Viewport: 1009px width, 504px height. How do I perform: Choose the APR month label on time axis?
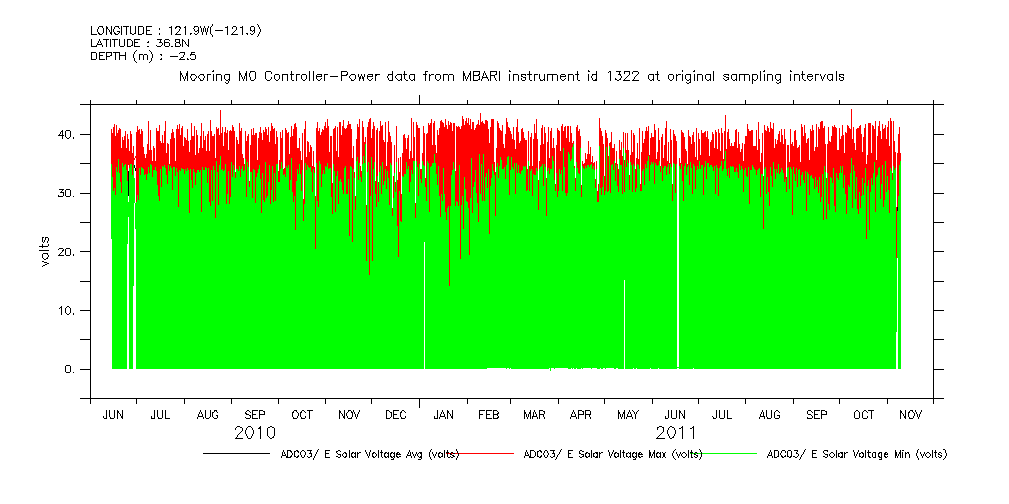pyautogui.click(x=581, y=414)
